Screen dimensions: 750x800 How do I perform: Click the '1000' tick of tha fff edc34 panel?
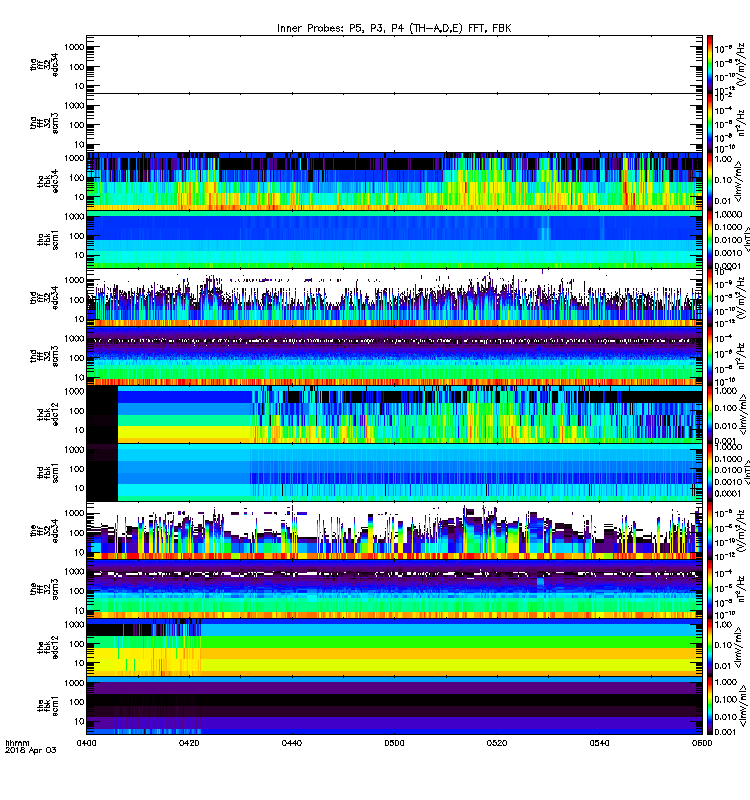point(74,47)
